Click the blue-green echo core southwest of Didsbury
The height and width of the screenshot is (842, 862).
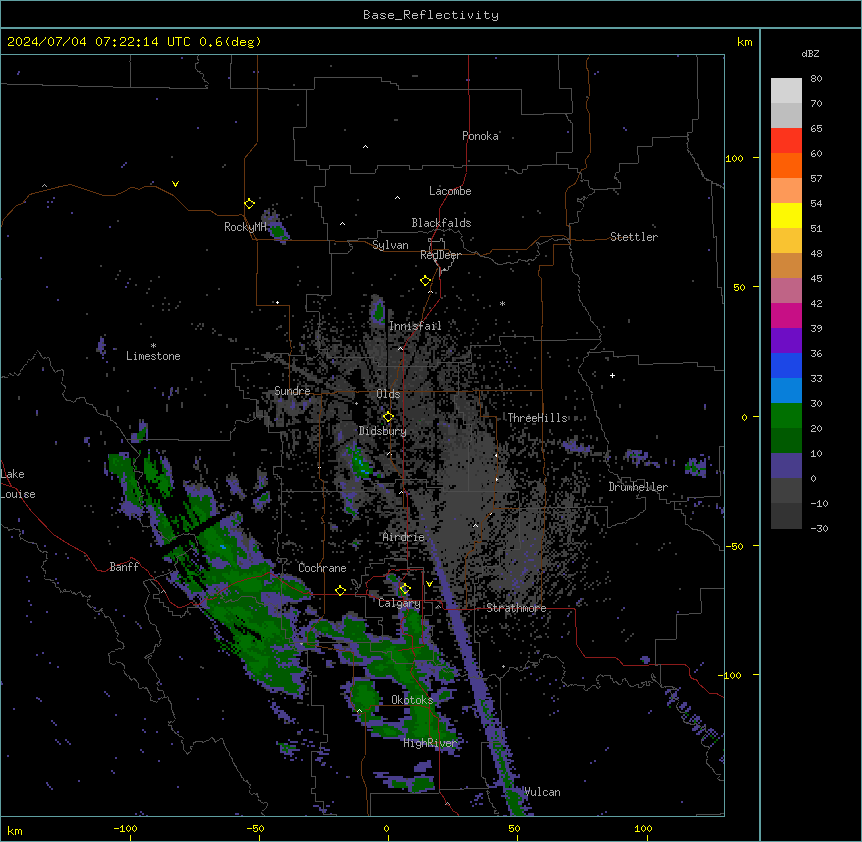pyautogui.click(x=361, y=464)
